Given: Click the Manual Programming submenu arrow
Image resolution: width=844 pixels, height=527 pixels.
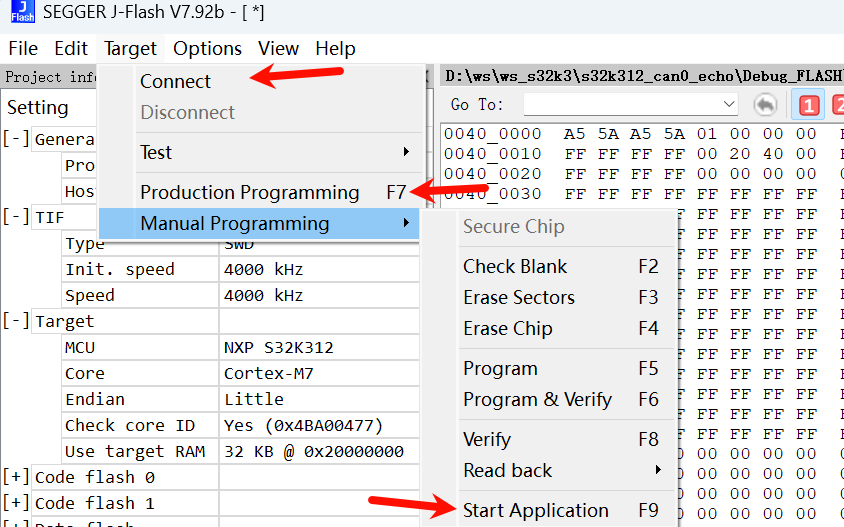Looking at the screenshot, I should (406, 223).
